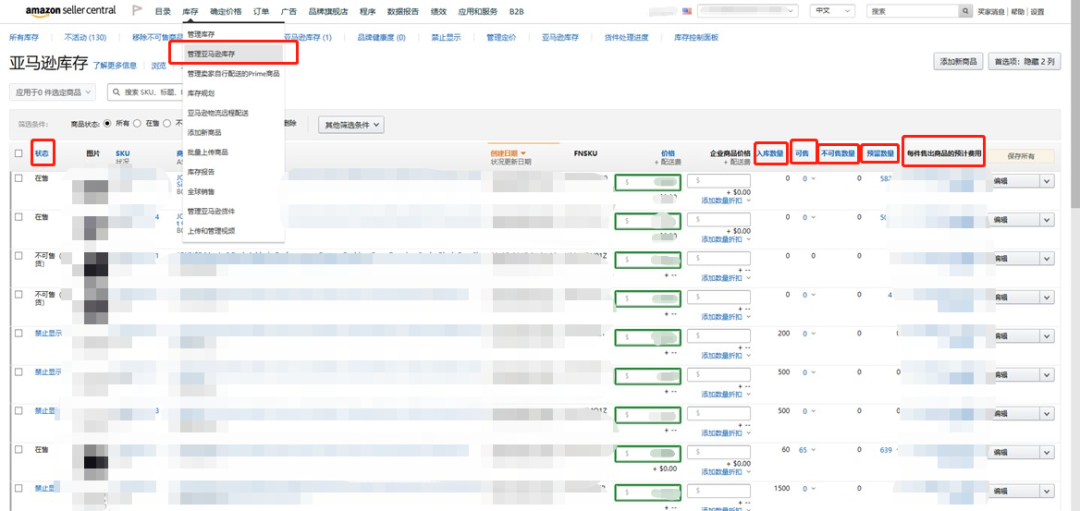Image resolution: width=1080 pixels, height=511 pixels.
Task: Click the flag icon beside the logo
Action: [137, 11]
